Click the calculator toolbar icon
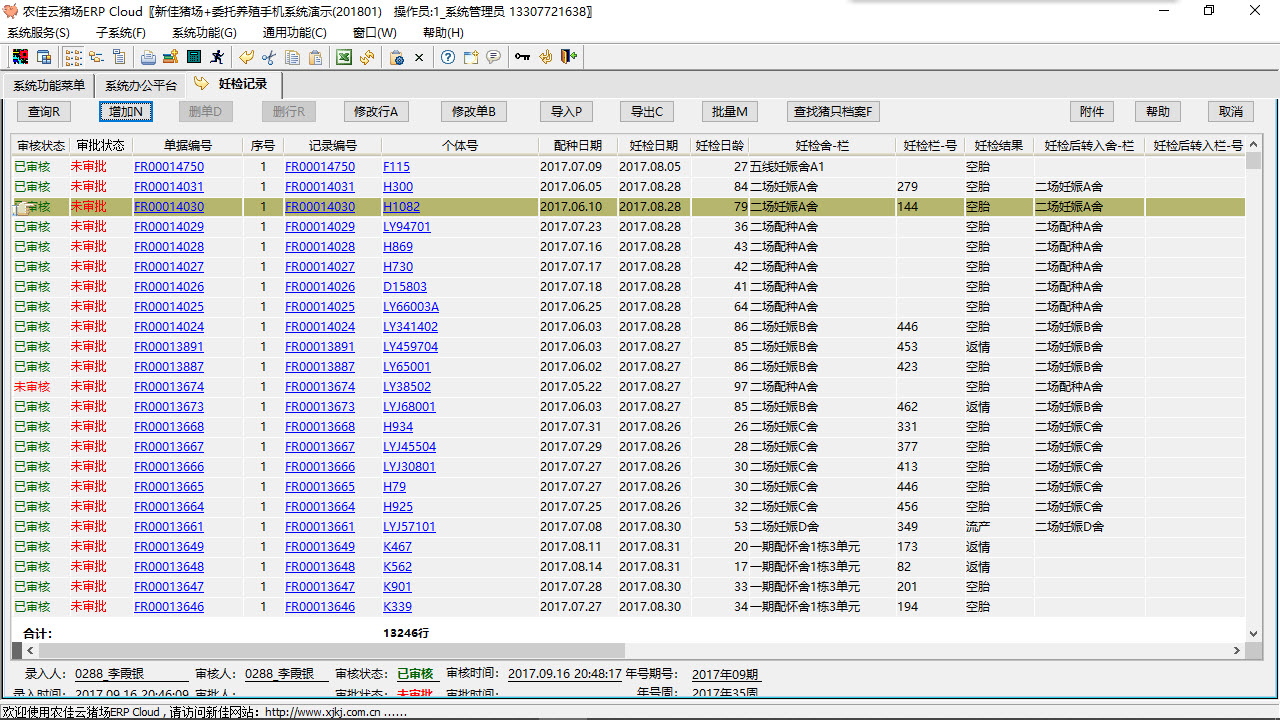Image resolution: width=1280 pixels, height=720 pixels. pyautogui.click(x=196, y=57)
